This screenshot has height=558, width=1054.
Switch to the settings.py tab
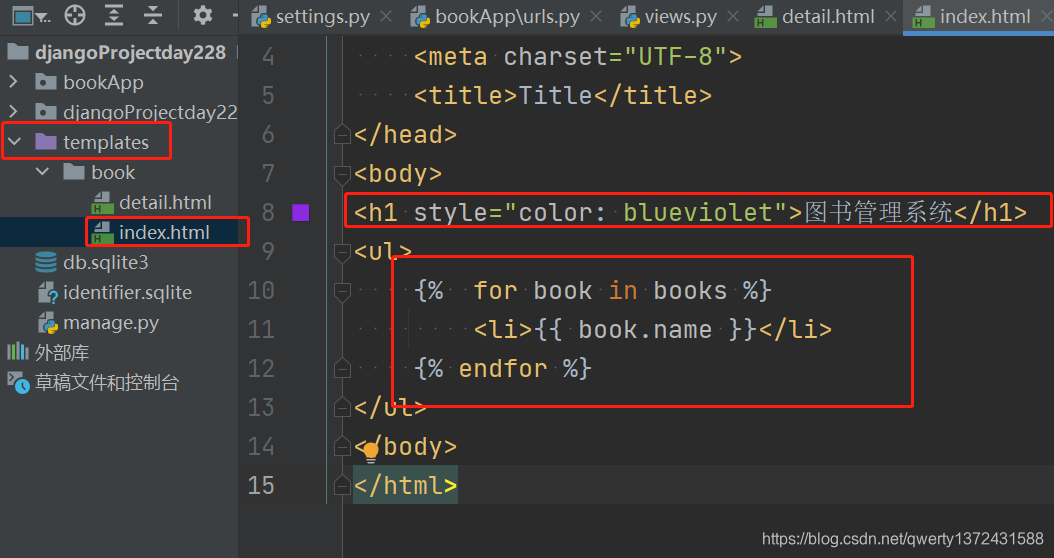[323, 17]
